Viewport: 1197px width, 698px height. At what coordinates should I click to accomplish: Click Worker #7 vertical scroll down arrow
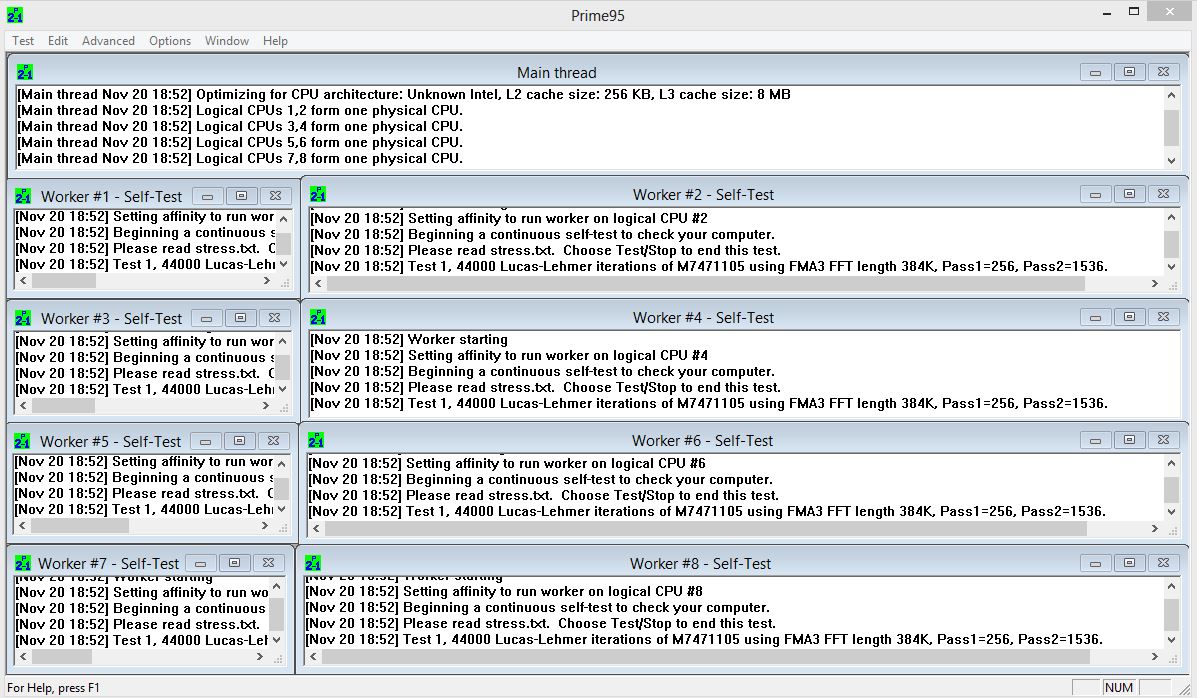point(276,640)
